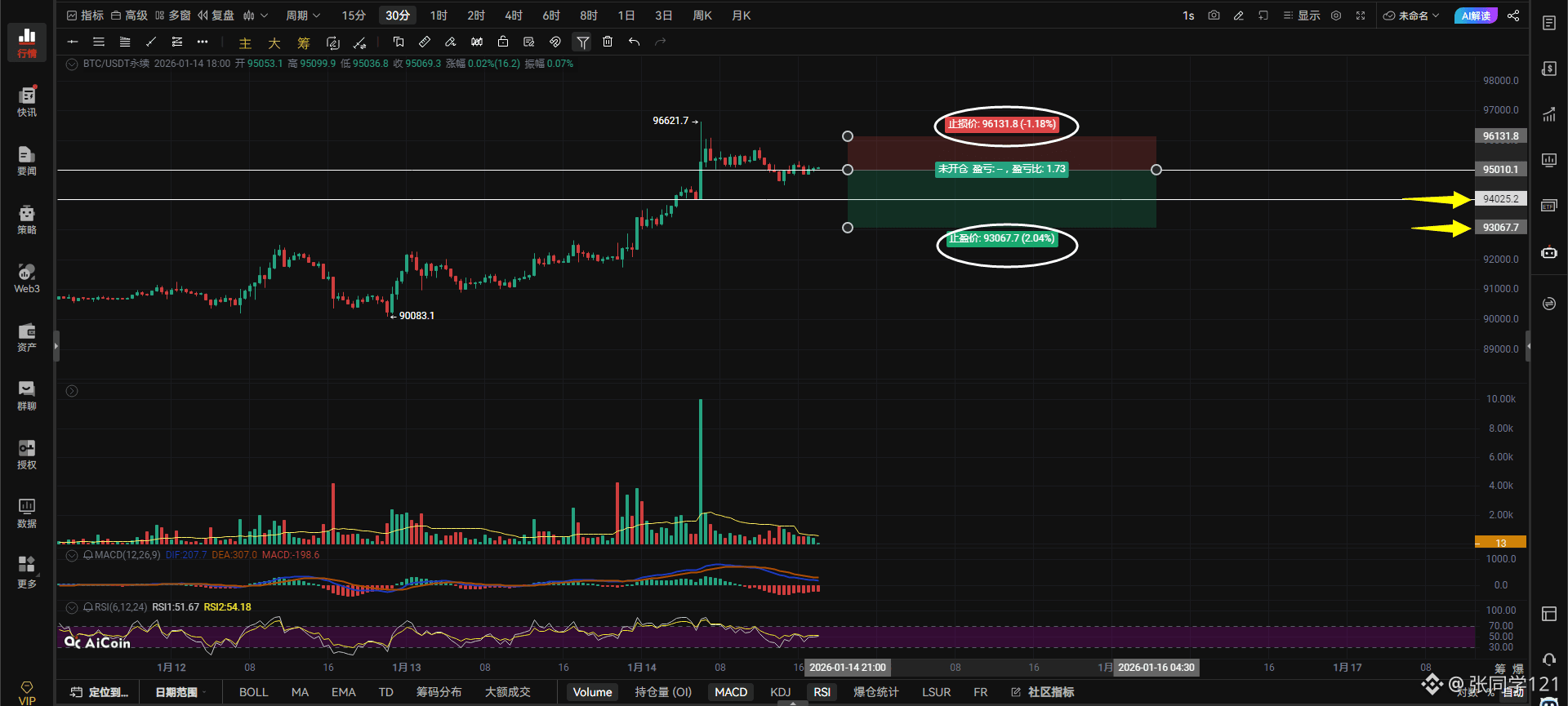1568x706 pixels.
Task: Open the 未命名 layout dropdown
Action: pyautogui.click(x=1411, y=16)
